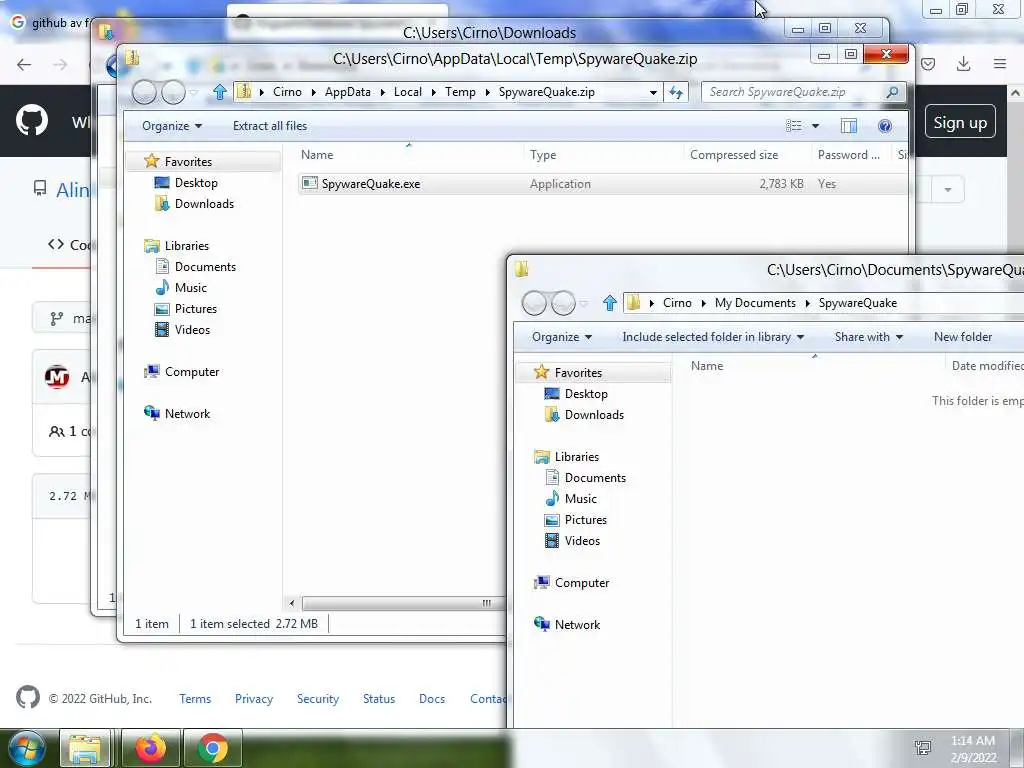
Task: Open the Docs link in the GitHub footer
Action: [432, 699]
